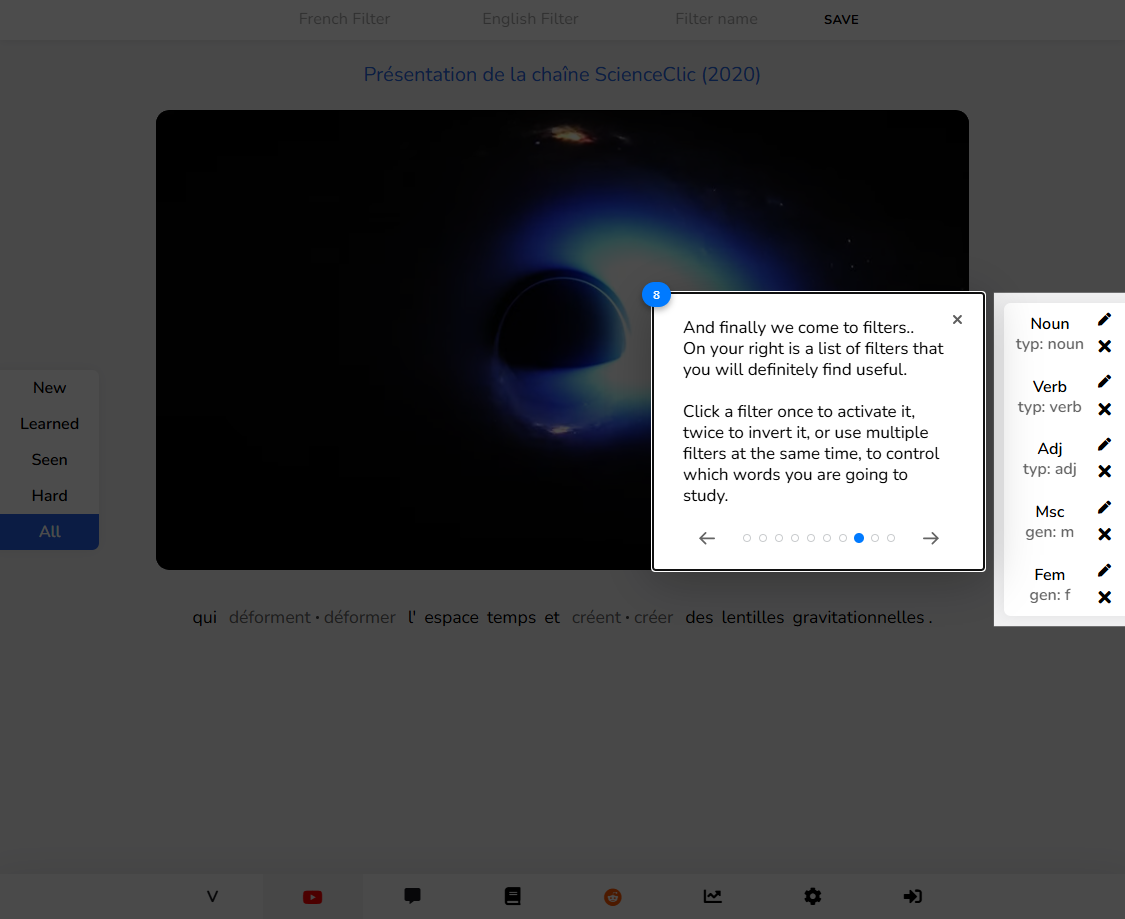Activate the Verb filter
This screenshot has height=919, width=1125.
tap(1049, 397)
